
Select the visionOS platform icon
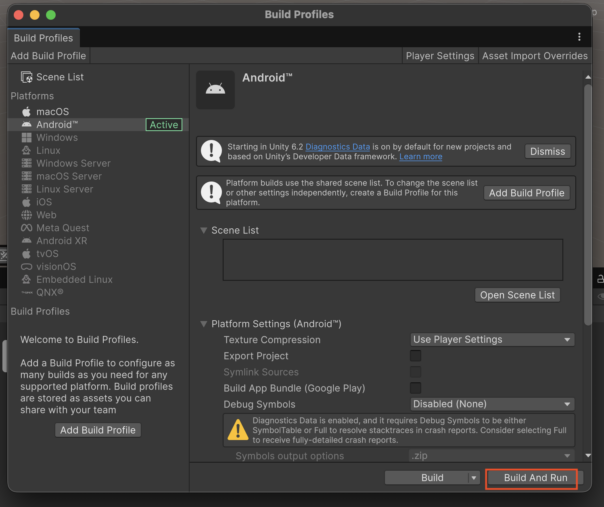click(x=27, y=267)
